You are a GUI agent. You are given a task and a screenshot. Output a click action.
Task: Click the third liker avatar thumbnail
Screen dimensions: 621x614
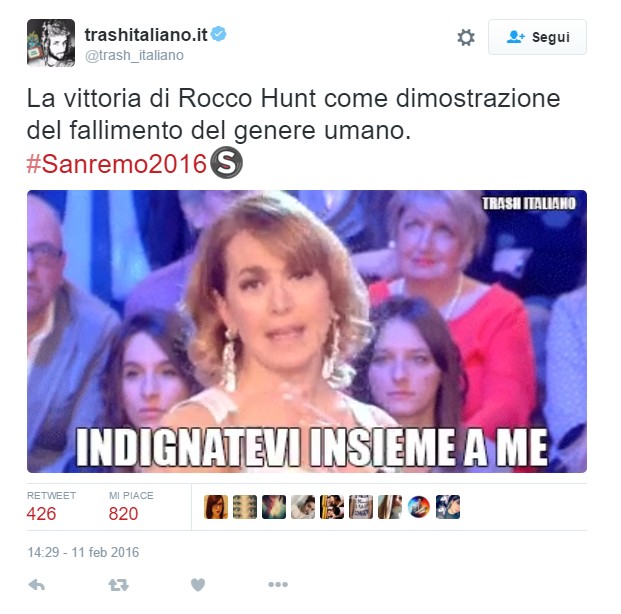(274, 507)
